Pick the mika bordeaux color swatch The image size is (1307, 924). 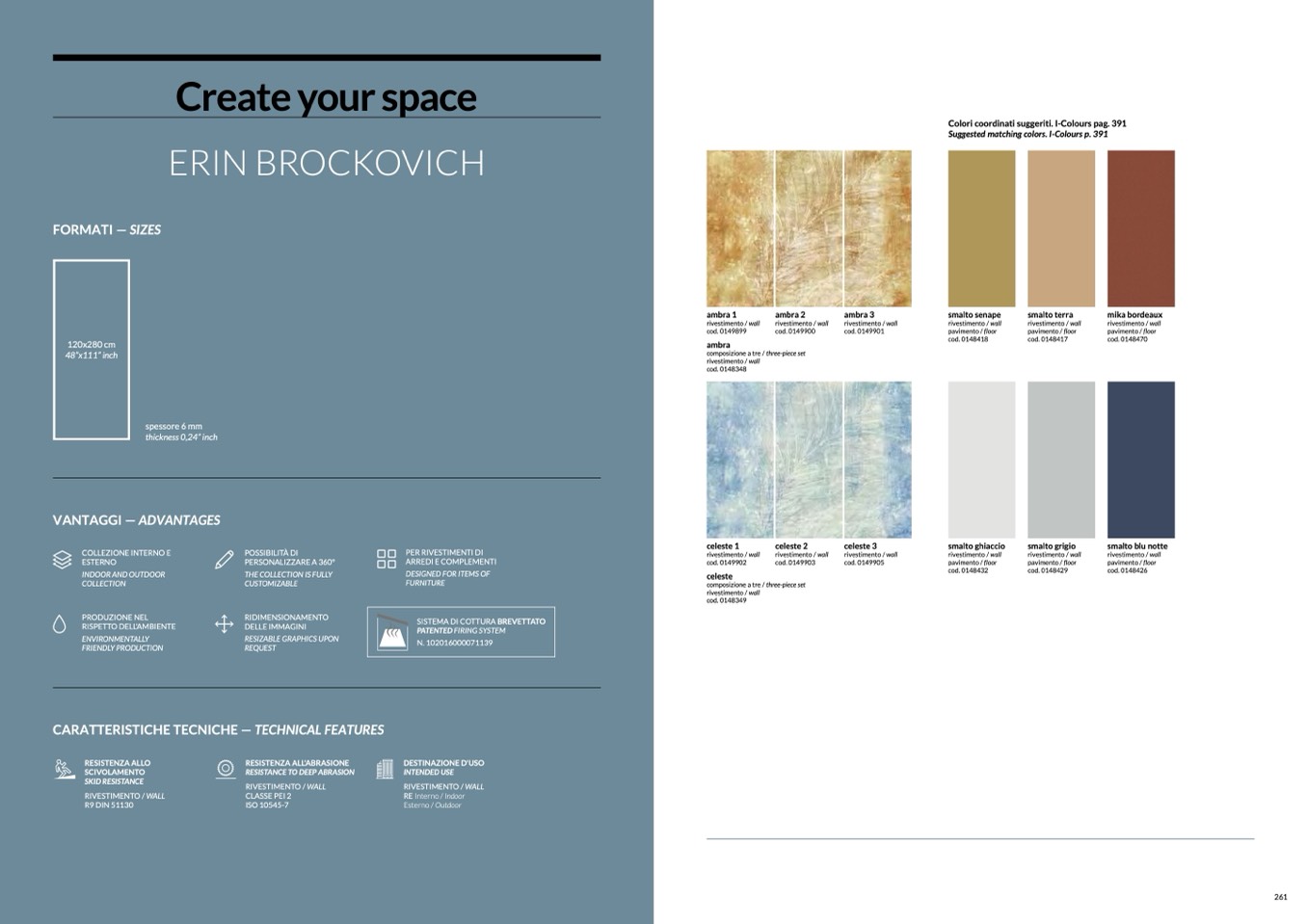tap(1140, 228)
